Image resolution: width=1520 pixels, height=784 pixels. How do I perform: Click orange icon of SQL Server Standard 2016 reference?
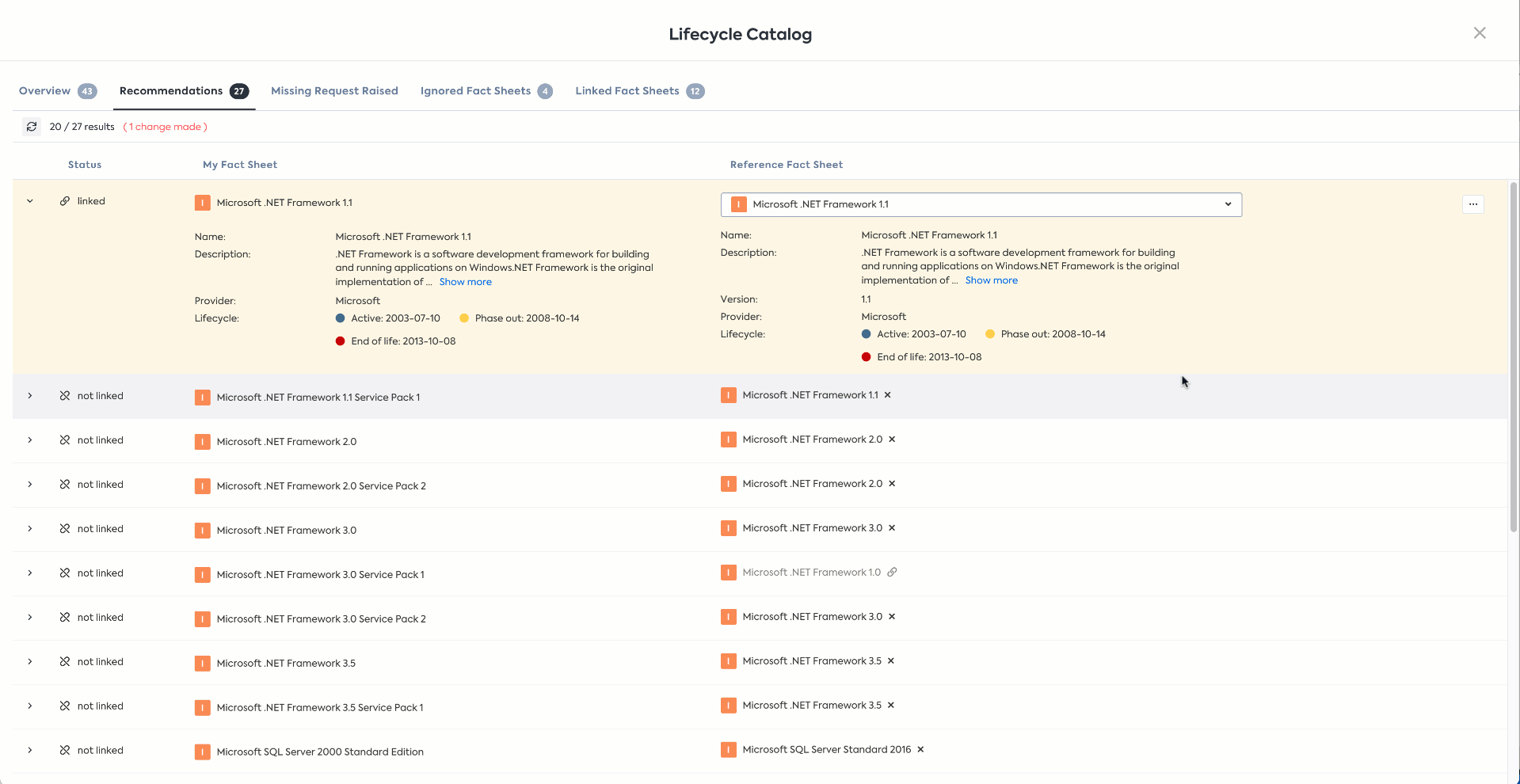(x=729, y=749)
